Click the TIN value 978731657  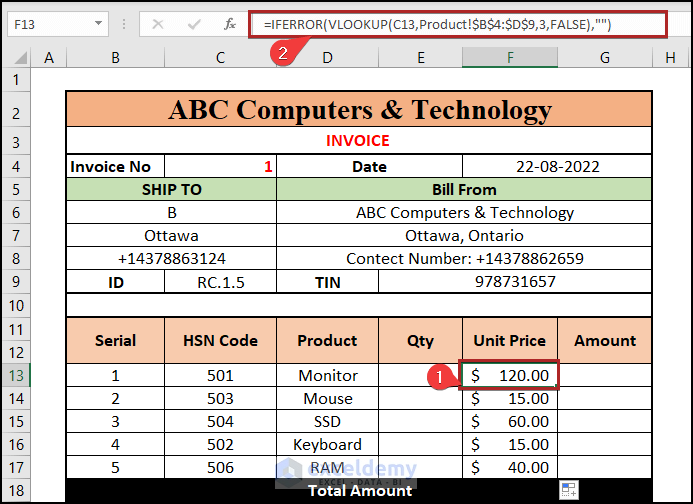[515, 282]
